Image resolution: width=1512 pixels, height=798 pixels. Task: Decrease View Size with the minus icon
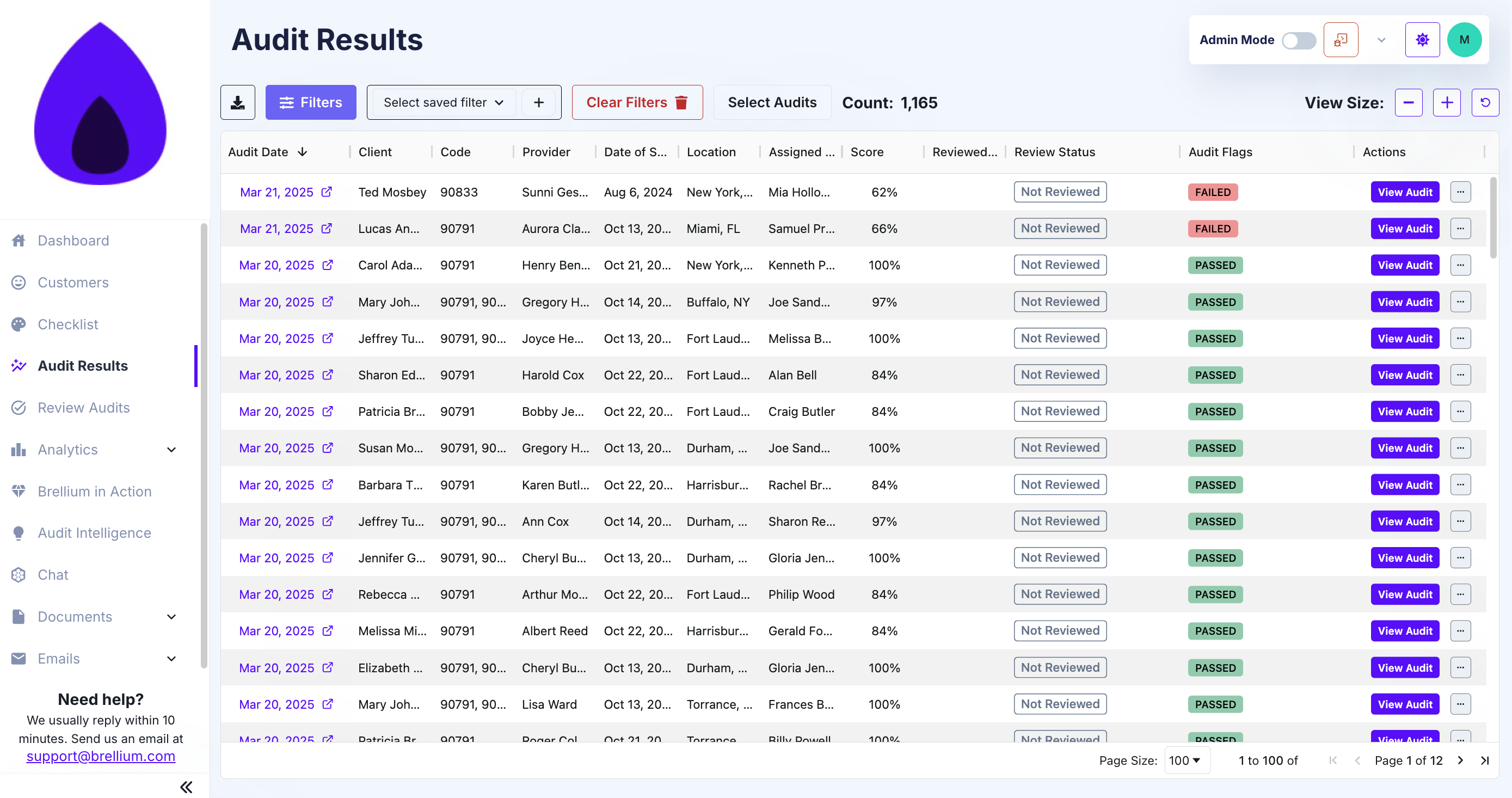[1409, 102]
